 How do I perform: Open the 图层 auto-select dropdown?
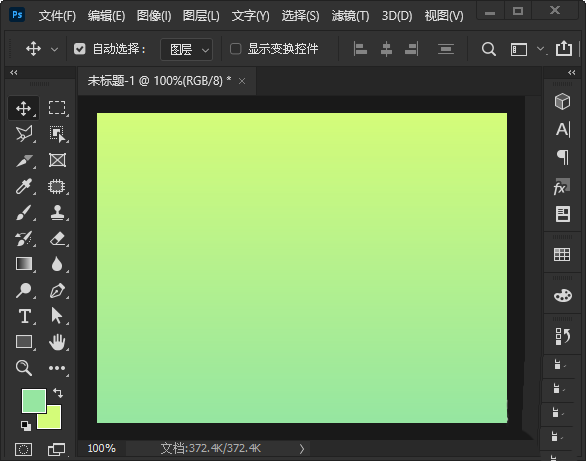coord(186,49)
